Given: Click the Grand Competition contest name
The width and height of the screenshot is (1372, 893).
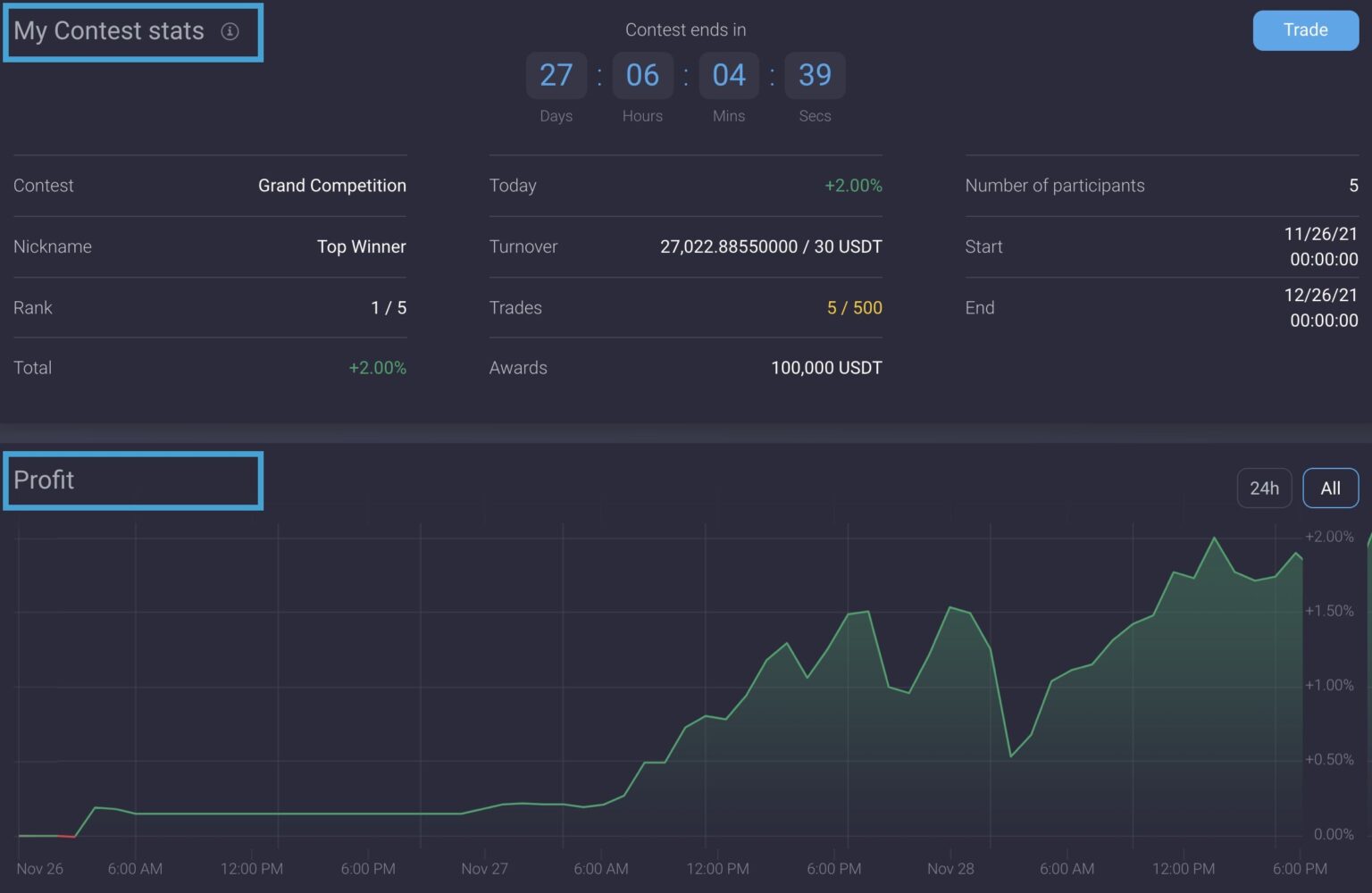Looking at the screenshot, I should coord(332,186).
